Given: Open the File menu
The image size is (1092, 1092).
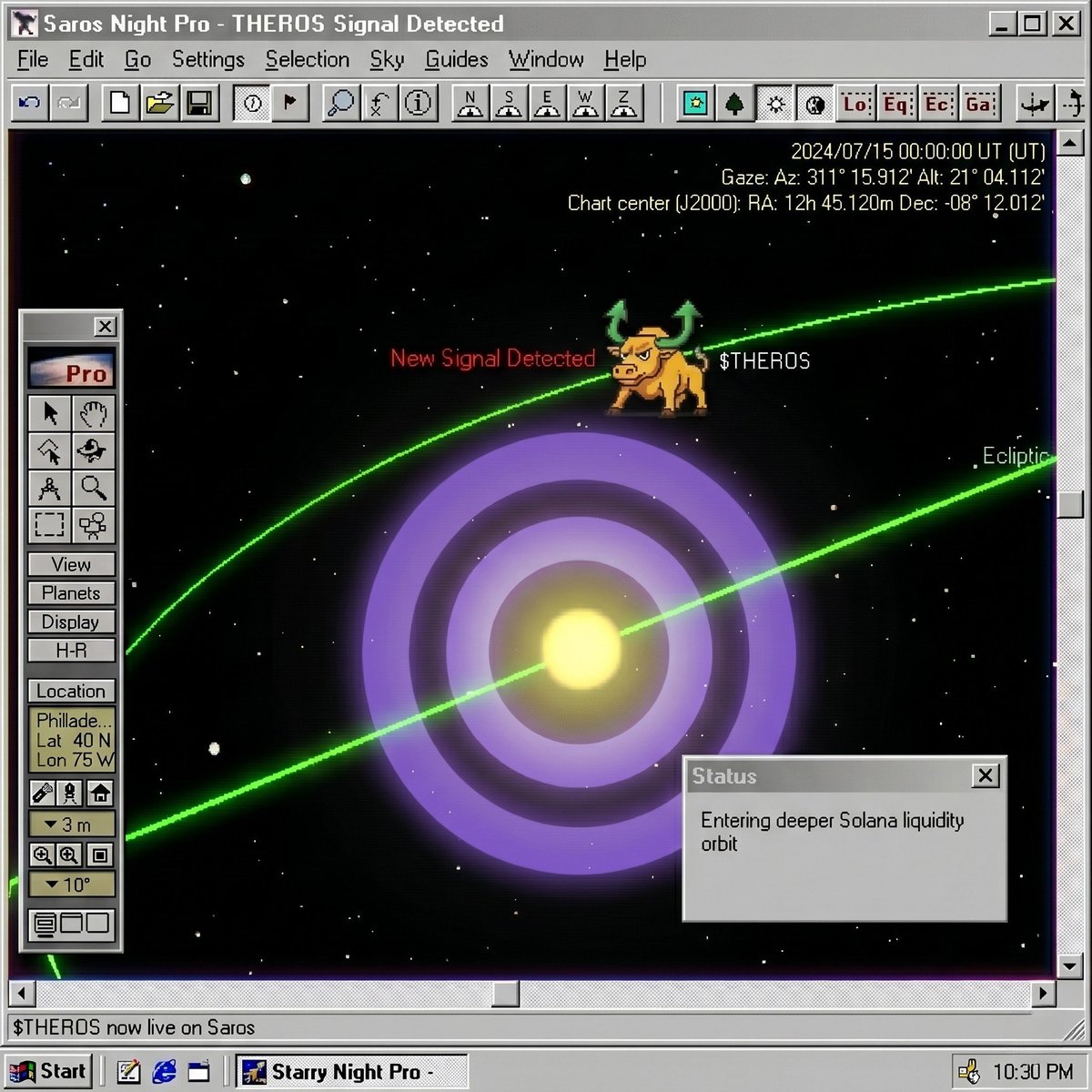Looking at the screenshot, I should coord(33,59).
